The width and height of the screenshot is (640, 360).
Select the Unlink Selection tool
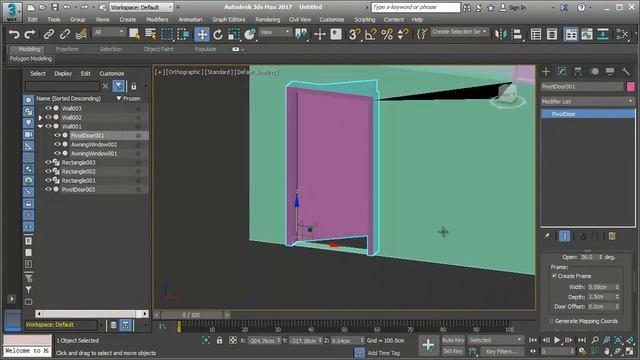pos(64,34)
